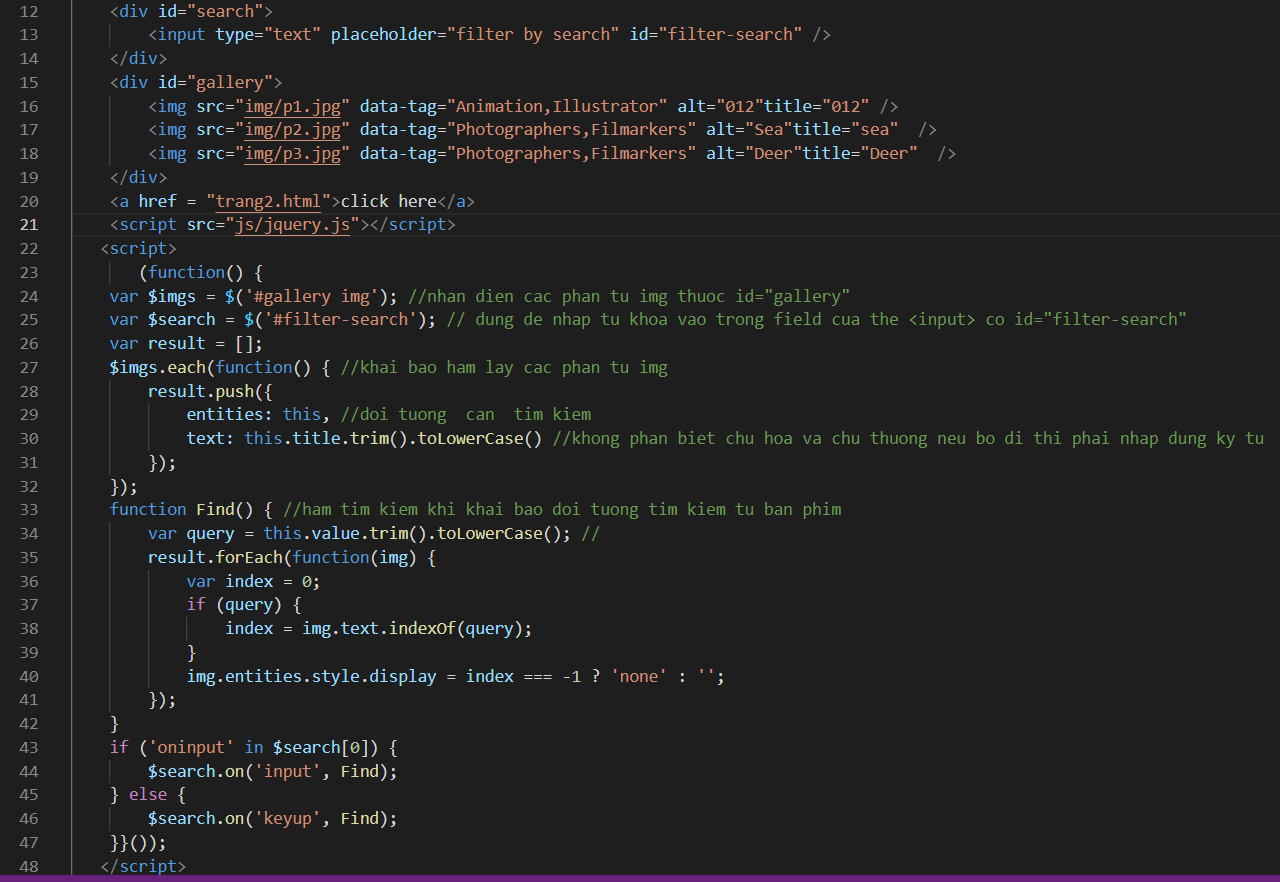Open the underlined trang2.html link
The image size is (1280, 882).
click(269, 201)
